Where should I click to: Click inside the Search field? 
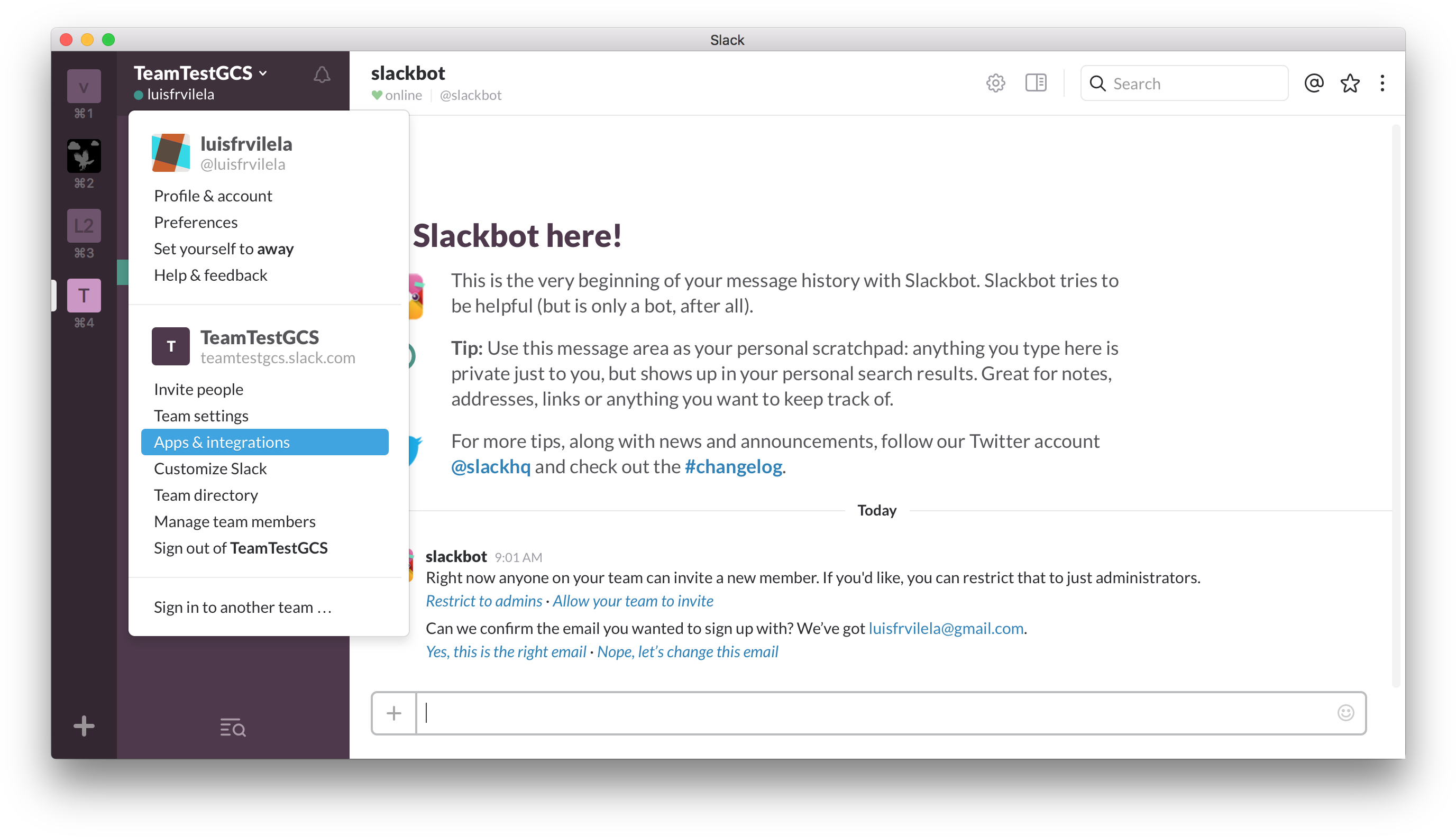pos(1184,83)
